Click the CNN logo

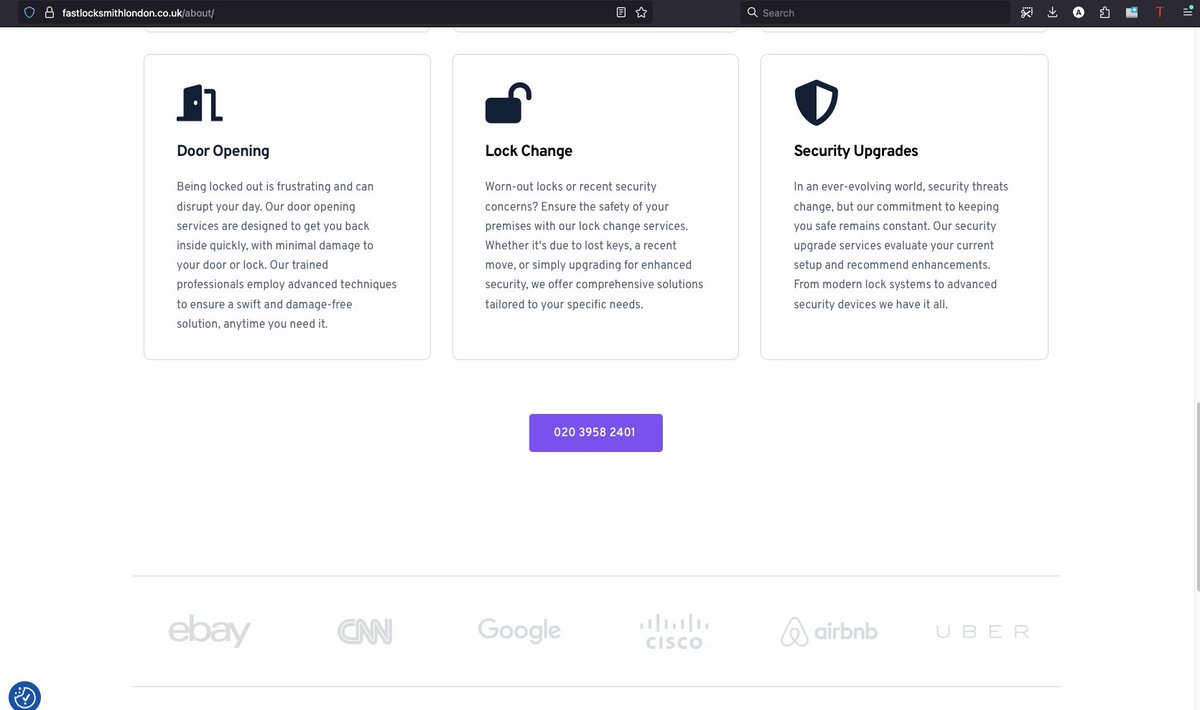click(365, 631)
